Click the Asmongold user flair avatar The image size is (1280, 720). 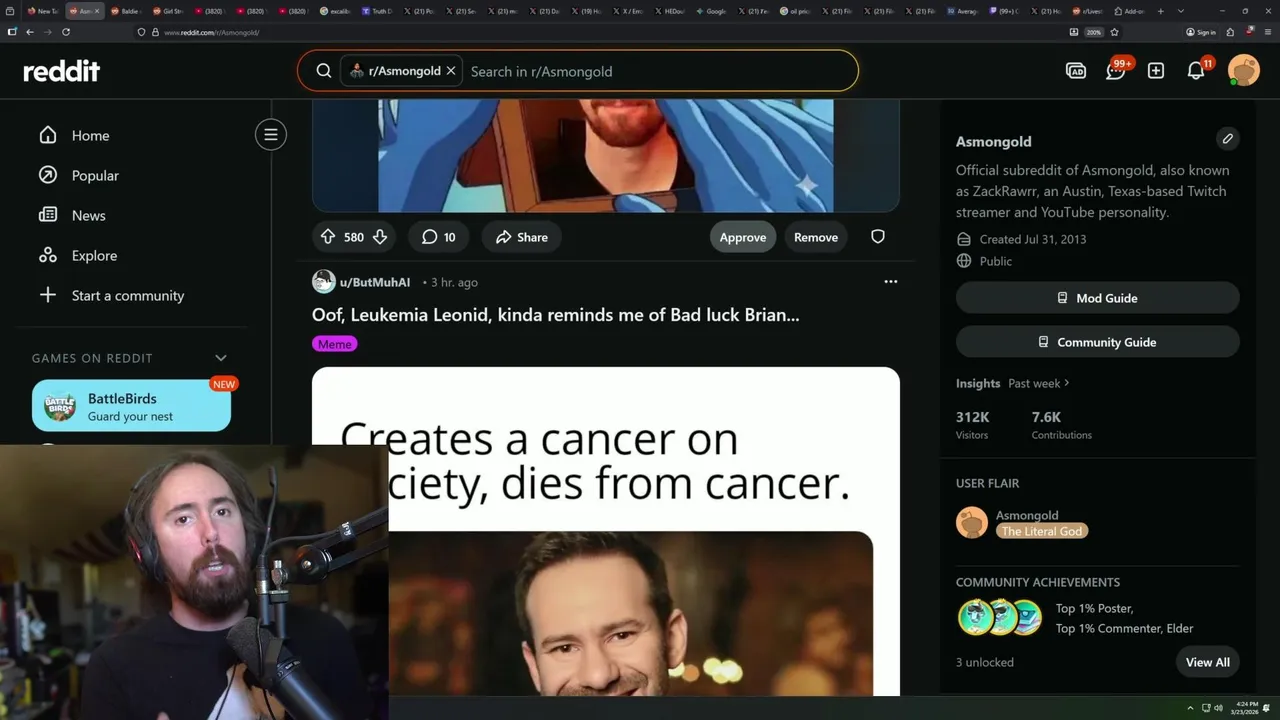click(972, 522)
